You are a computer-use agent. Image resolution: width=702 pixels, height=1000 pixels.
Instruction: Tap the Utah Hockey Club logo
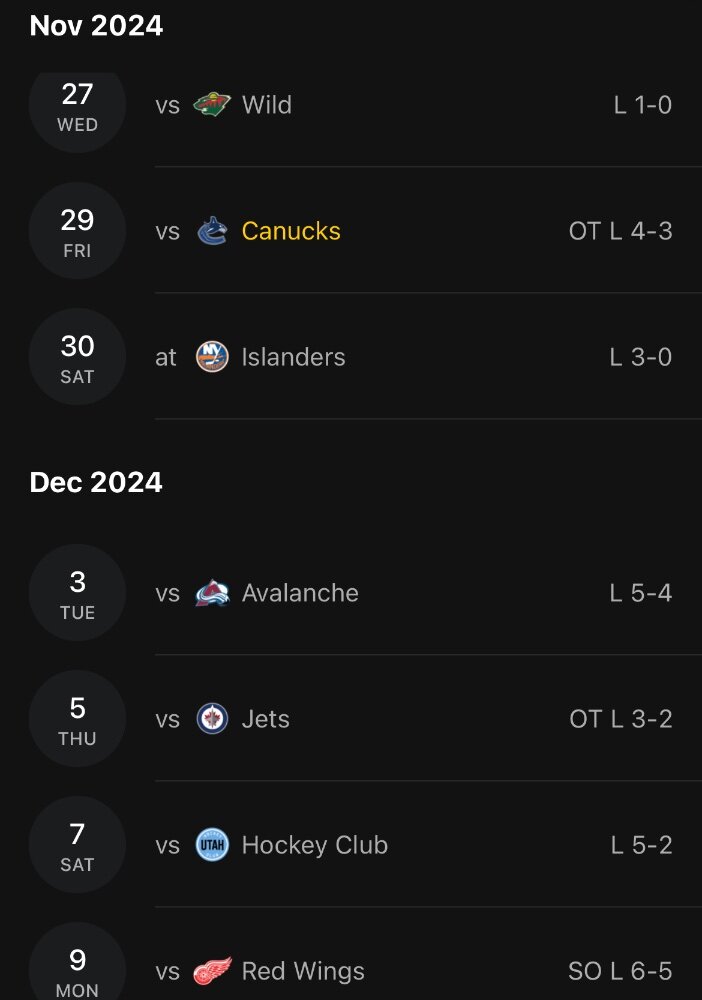(212, 845)
